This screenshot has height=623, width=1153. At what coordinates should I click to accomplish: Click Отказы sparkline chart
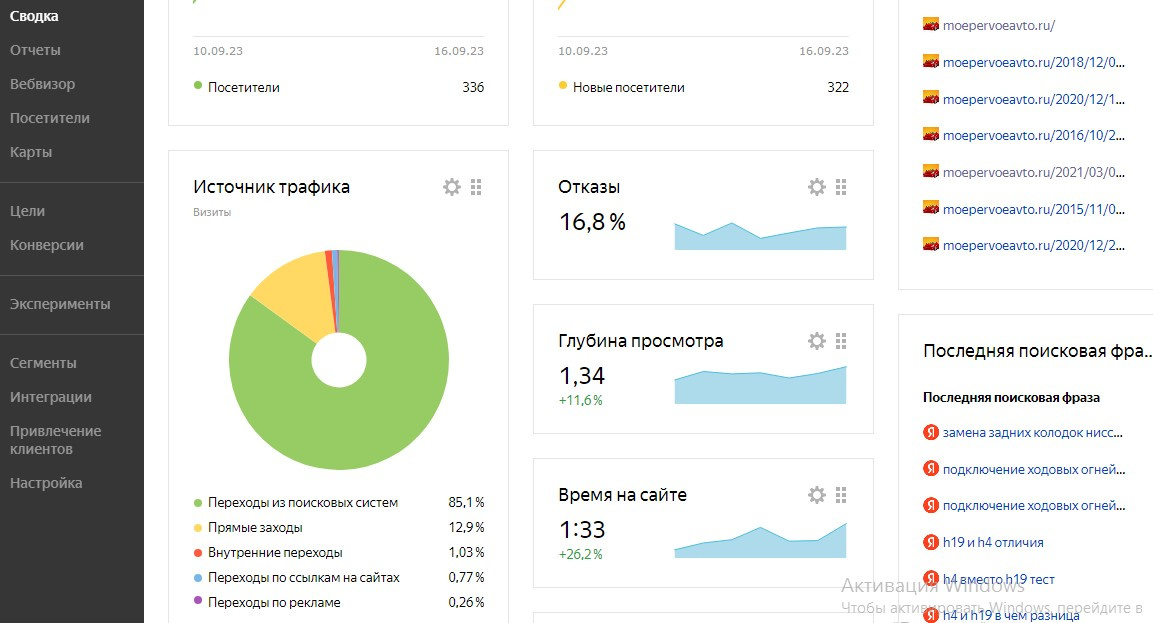[x=760, y=236]
